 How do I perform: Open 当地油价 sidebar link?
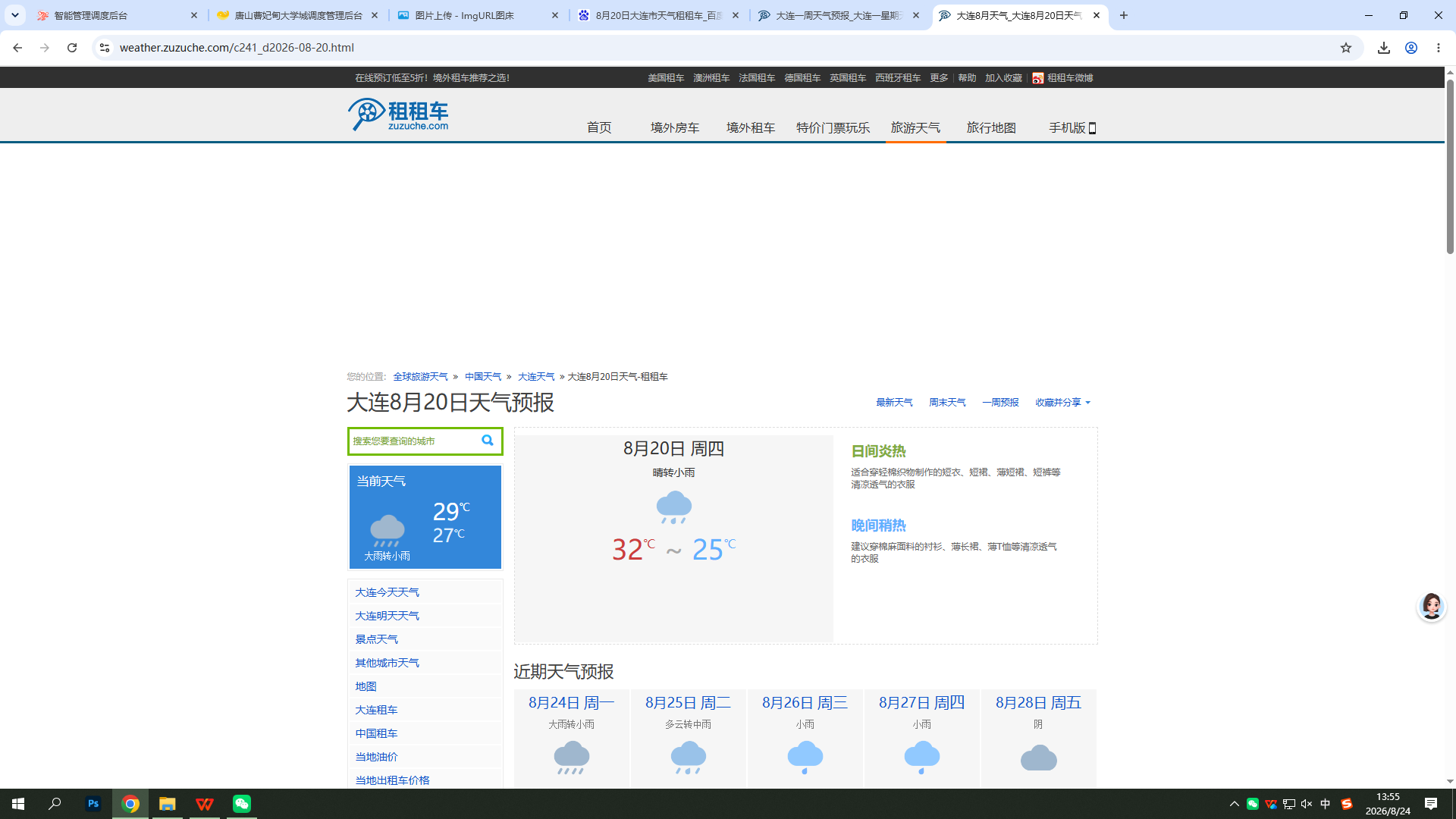376,757
